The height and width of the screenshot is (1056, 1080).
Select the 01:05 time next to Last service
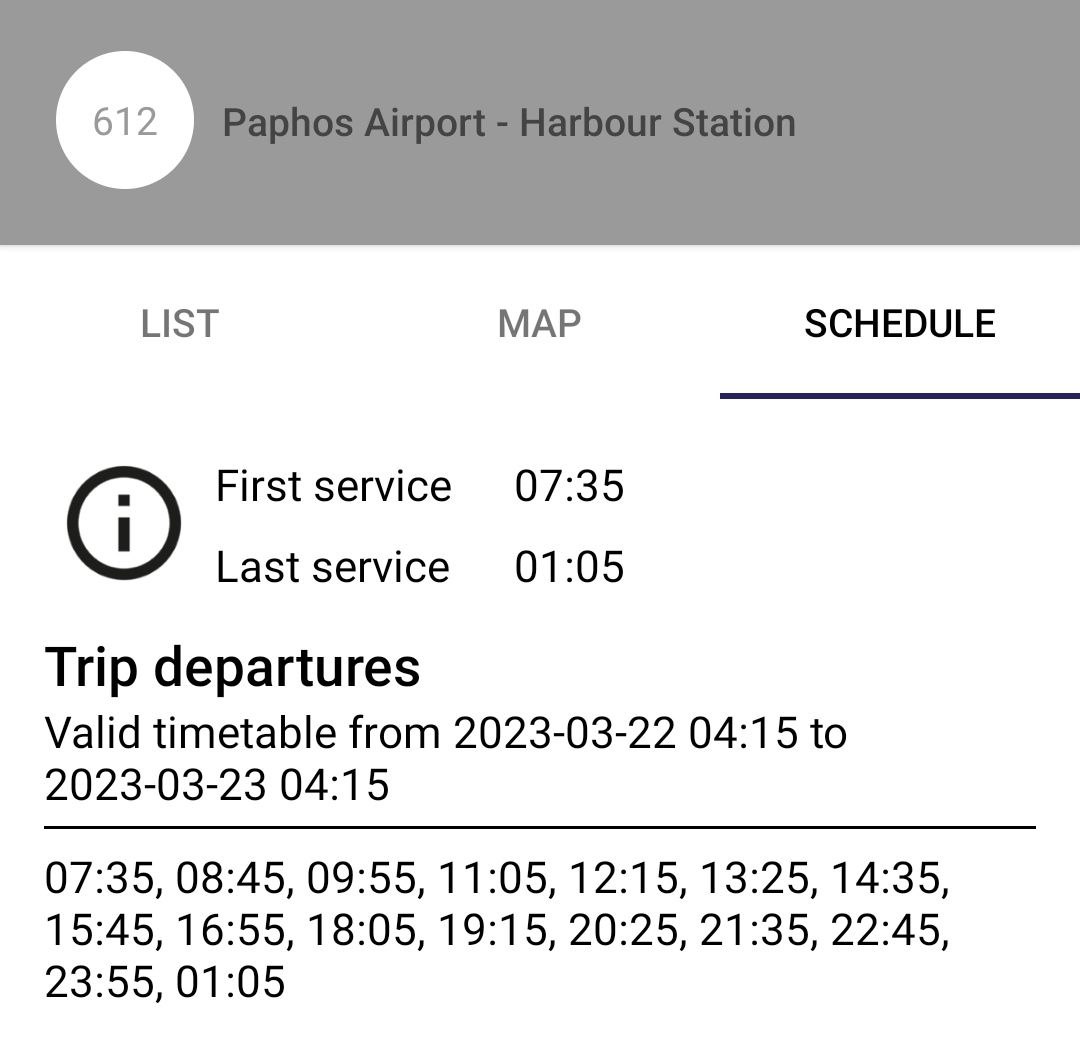[x=569, y=567]
